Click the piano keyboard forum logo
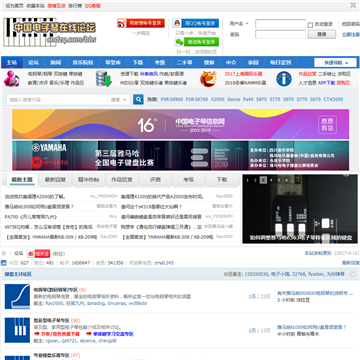Viewport: 360px width, 360px height. (50, 32)
